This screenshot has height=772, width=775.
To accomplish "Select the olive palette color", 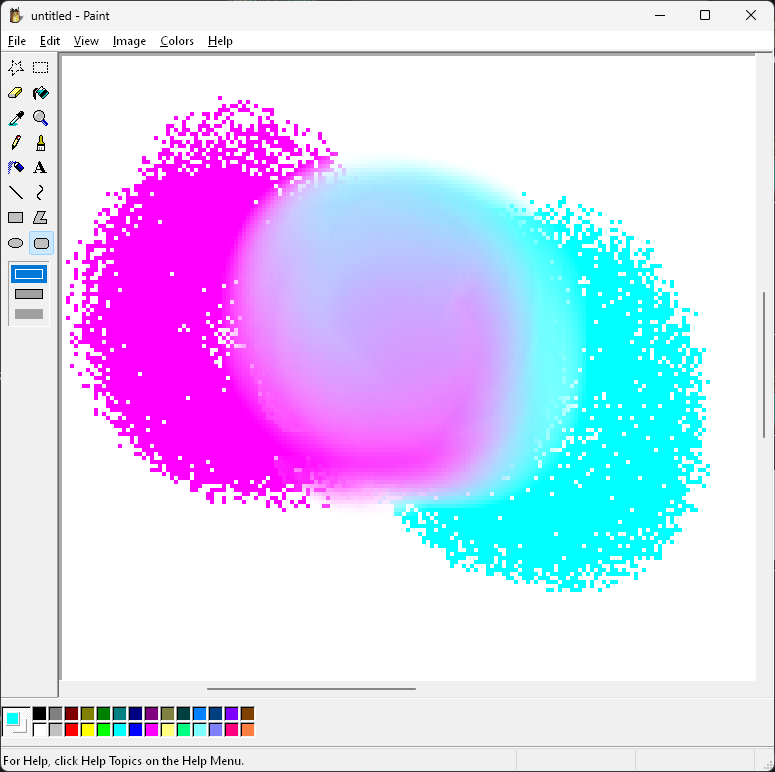I will tap(87, 713).
